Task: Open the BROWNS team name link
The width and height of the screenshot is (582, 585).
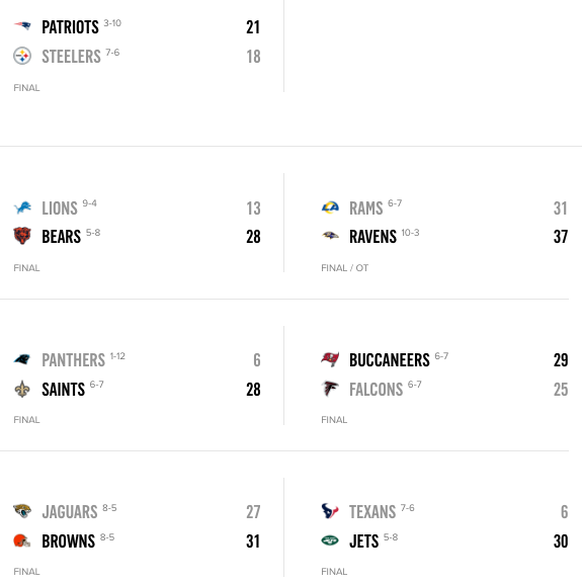Action: pos(68,542)
